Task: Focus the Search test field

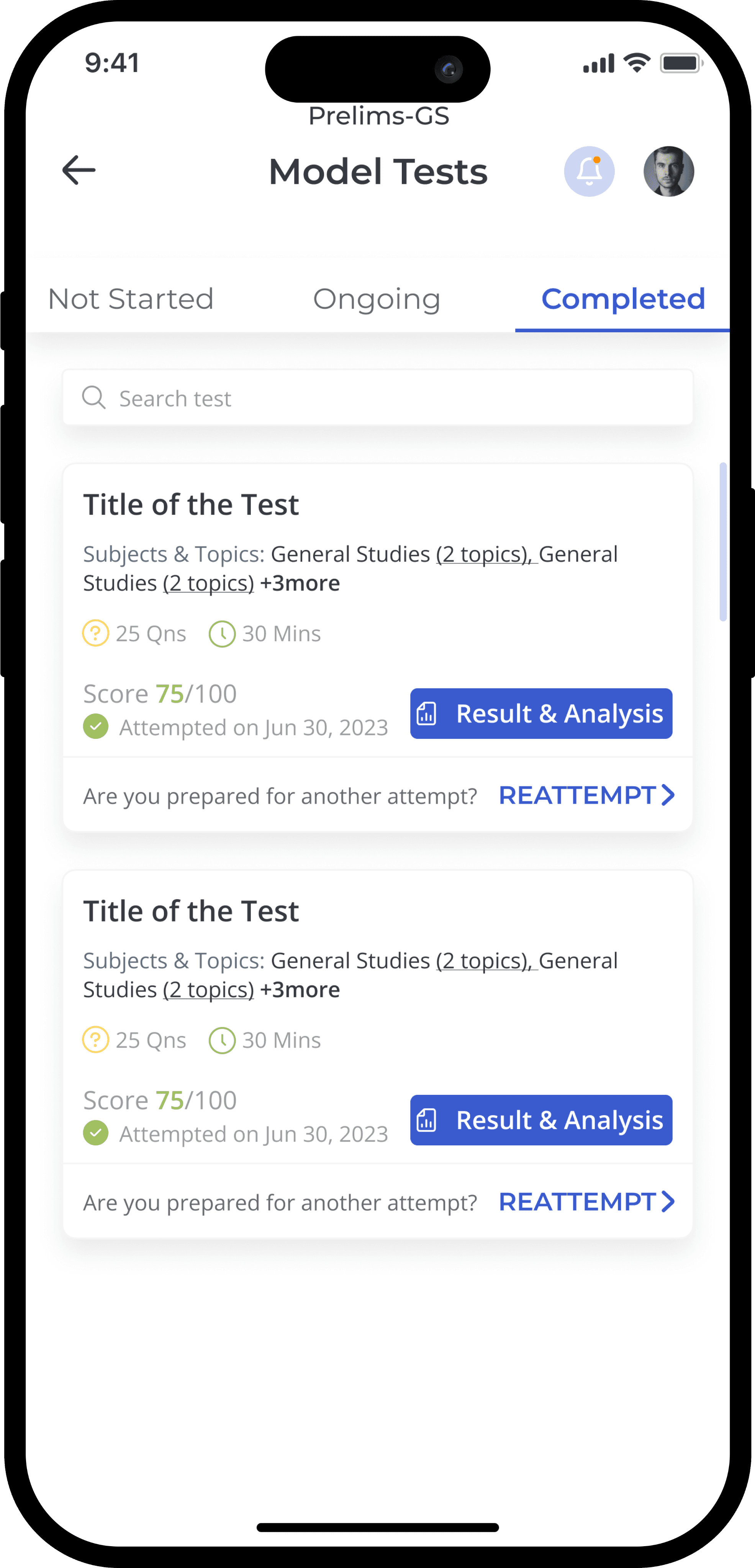Action: [378, 397]
